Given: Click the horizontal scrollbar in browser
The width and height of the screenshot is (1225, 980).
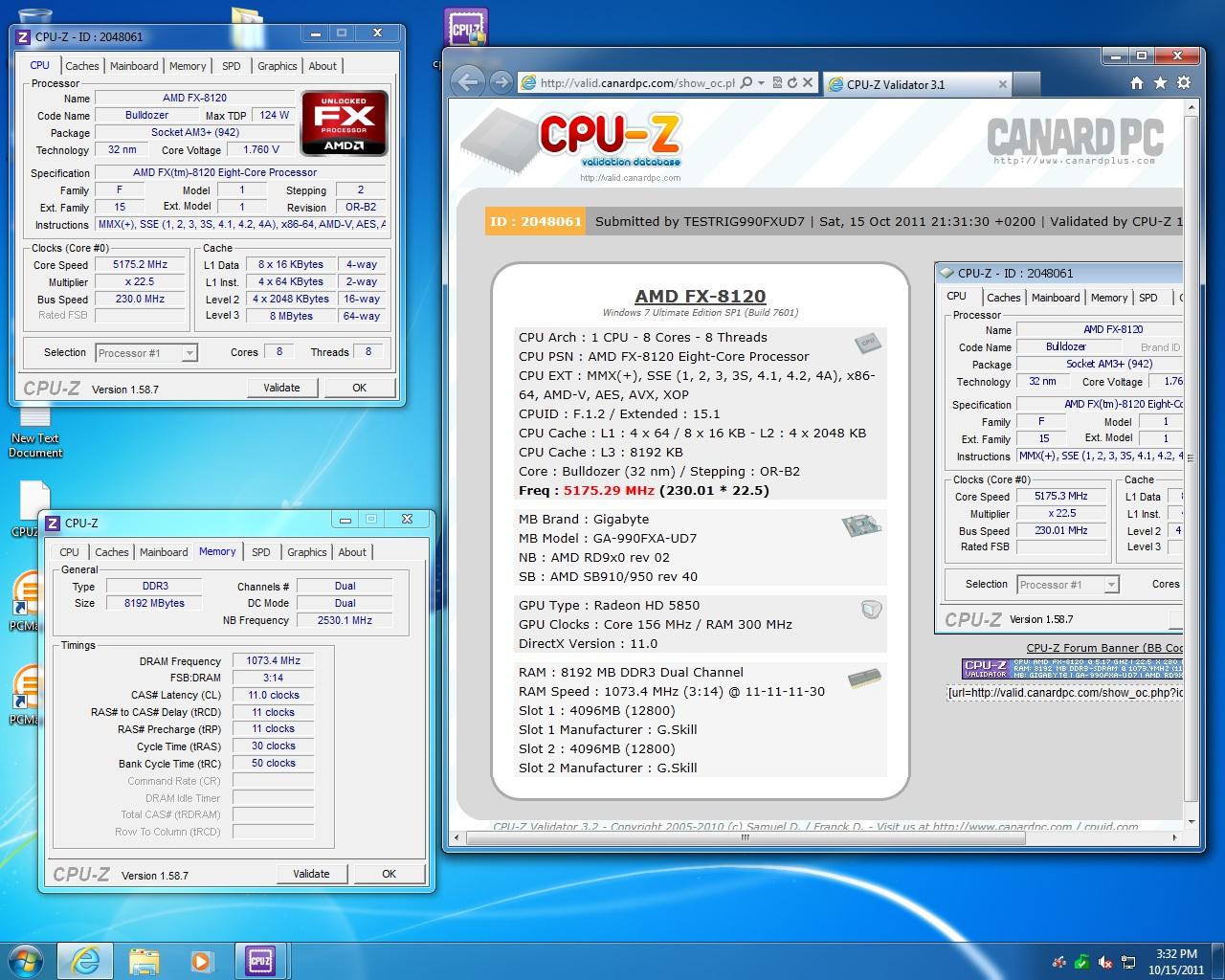Looking at the screenshot, I should 745,837.
